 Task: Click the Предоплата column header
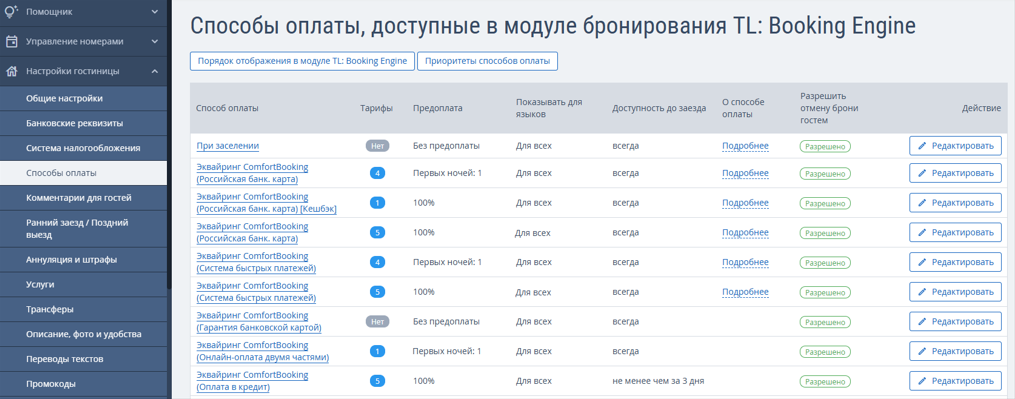[438, 108]
